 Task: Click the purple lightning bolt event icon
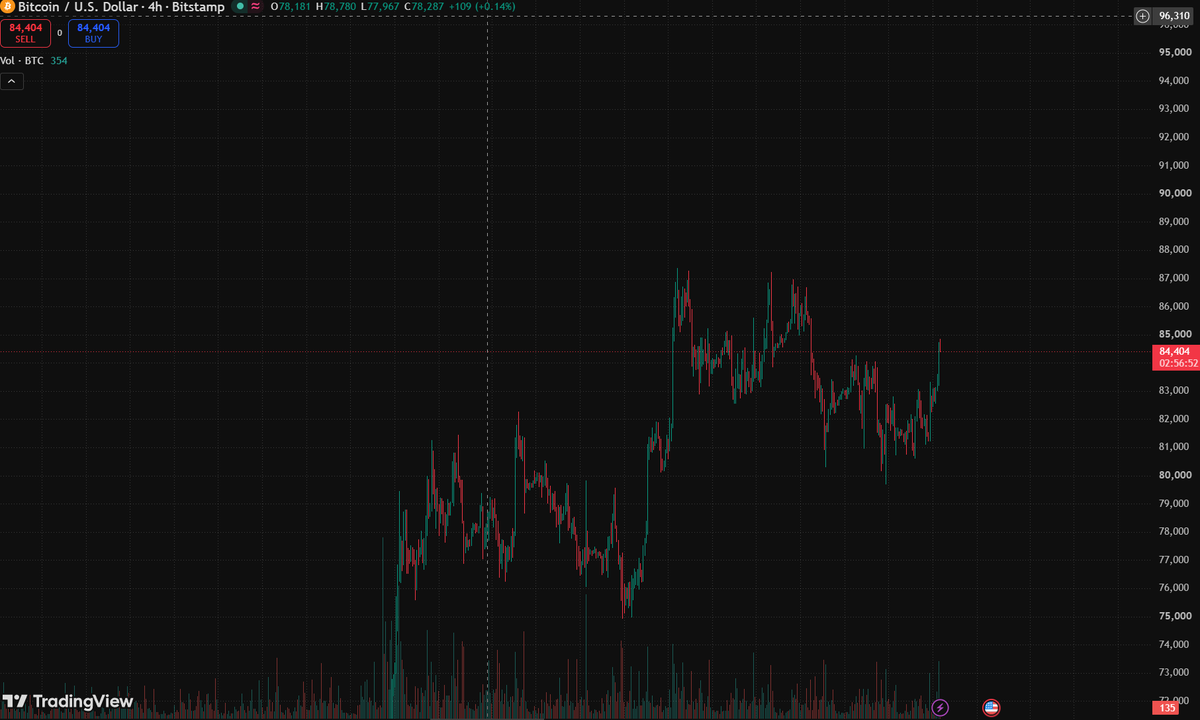point(940,708)
